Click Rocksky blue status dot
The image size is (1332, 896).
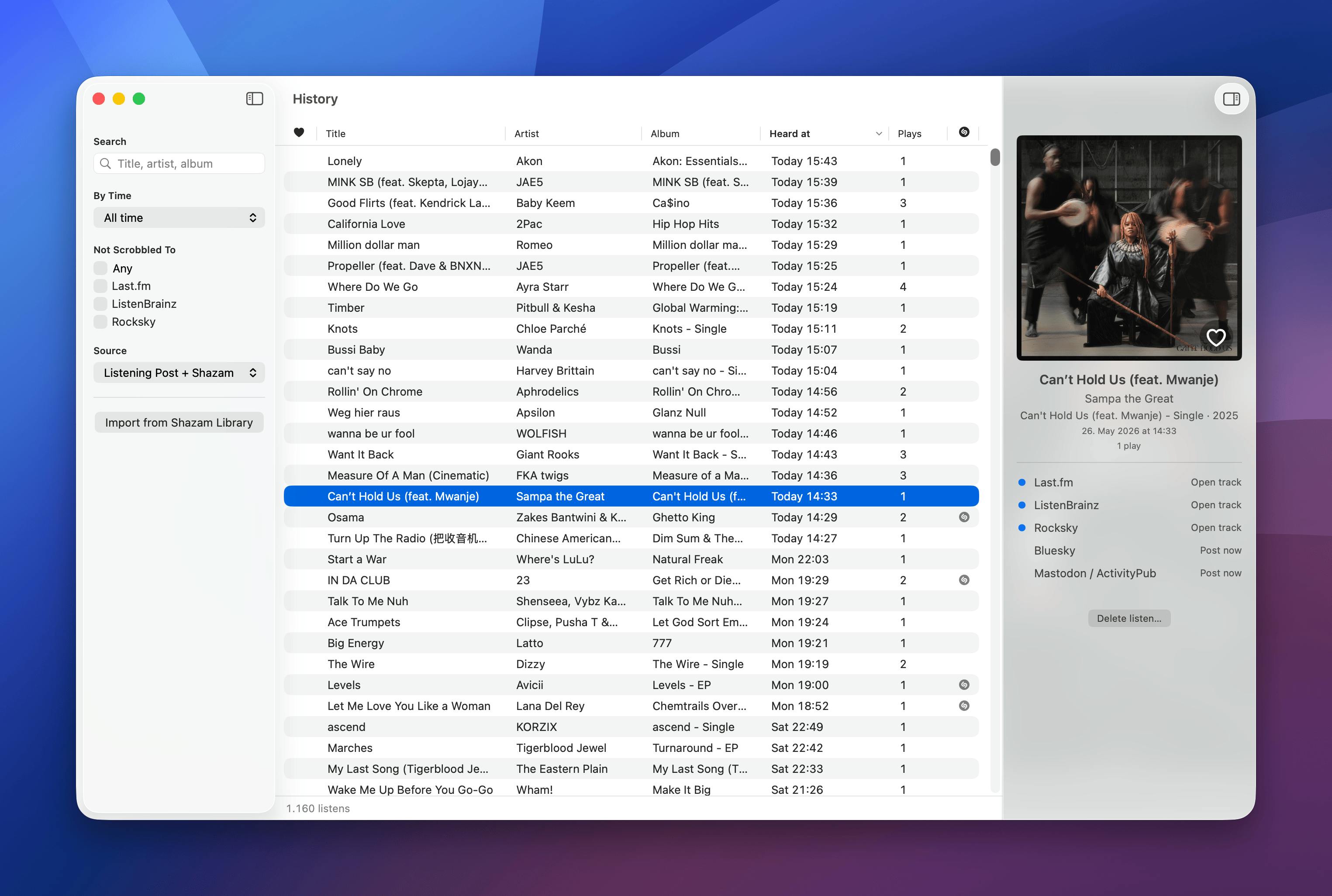click(x=1022, y=527)
